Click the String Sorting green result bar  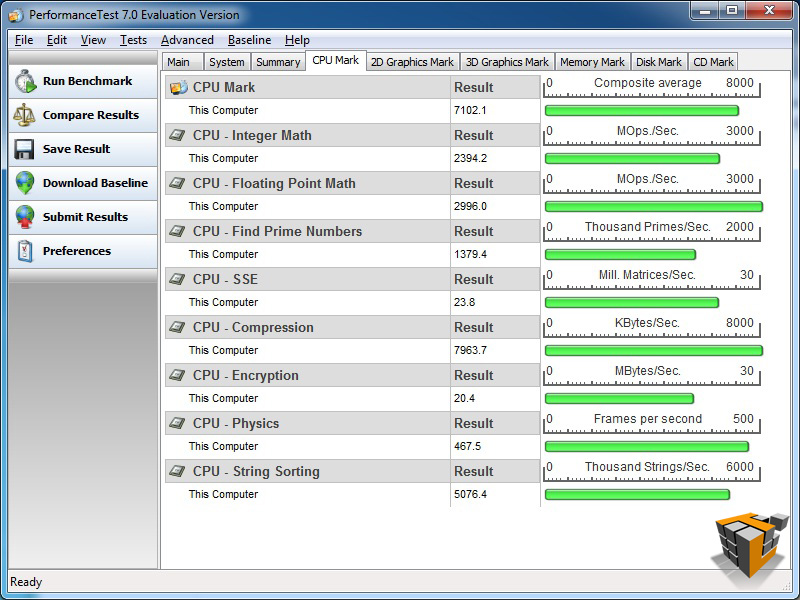[x=637, y=494]
